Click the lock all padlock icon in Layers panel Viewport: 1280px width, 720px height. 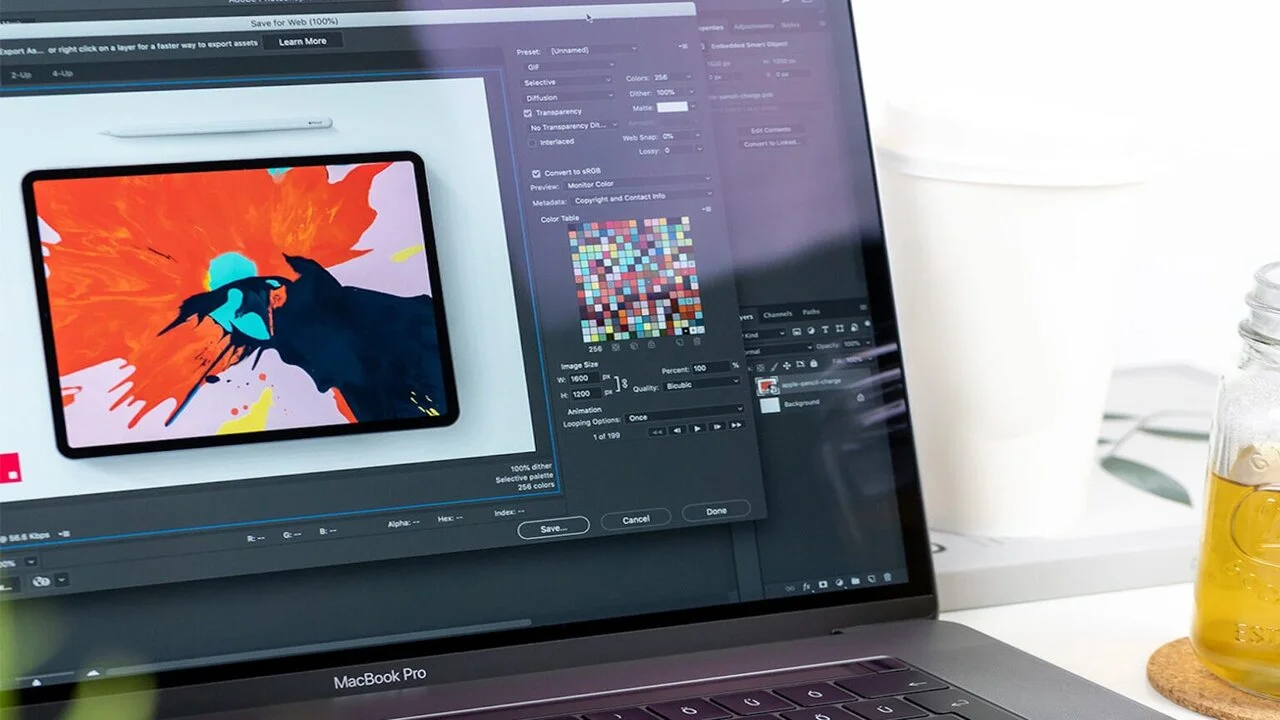click(814, 363)
